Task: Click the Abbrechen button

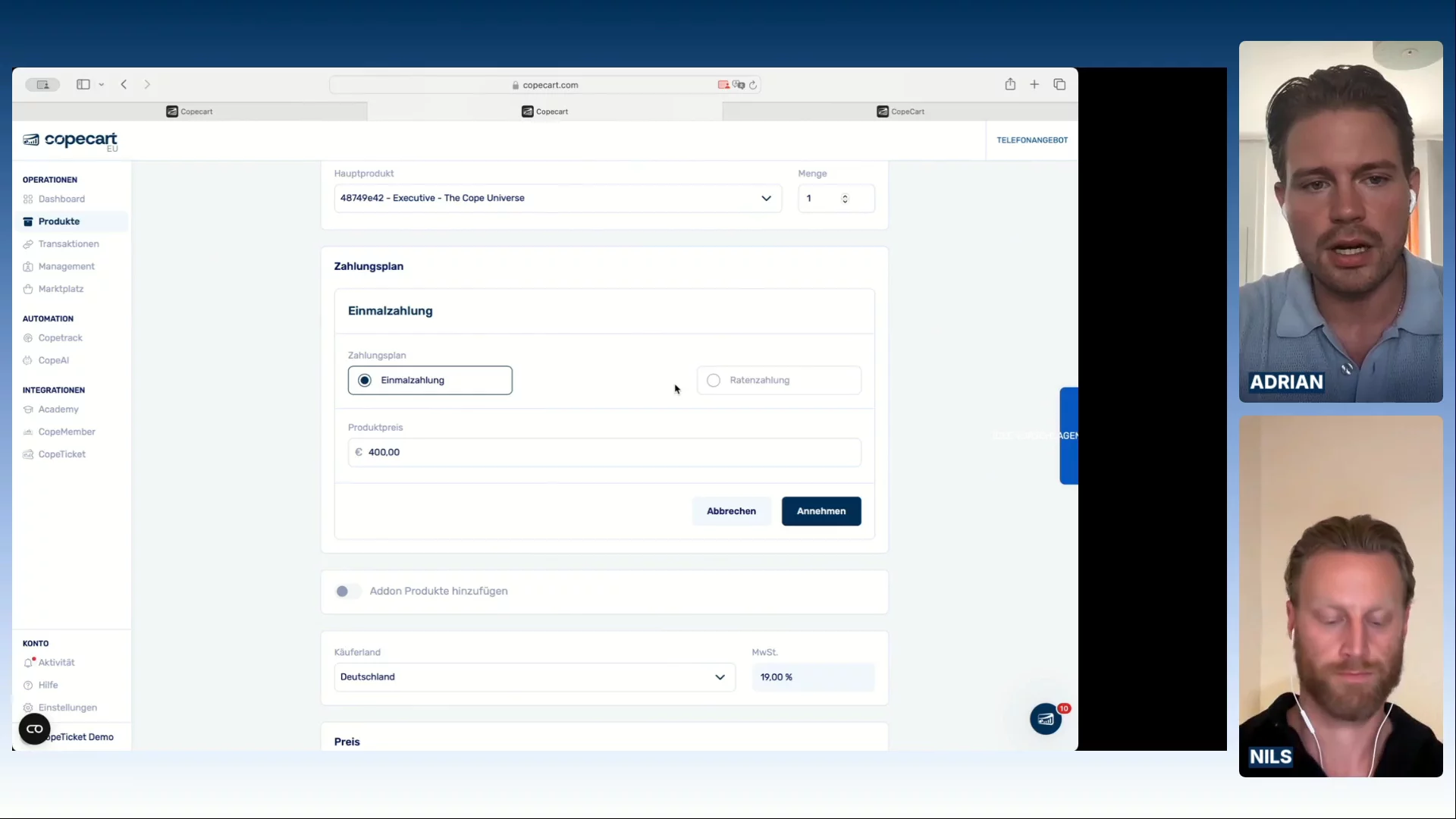Action: point(731,512)
